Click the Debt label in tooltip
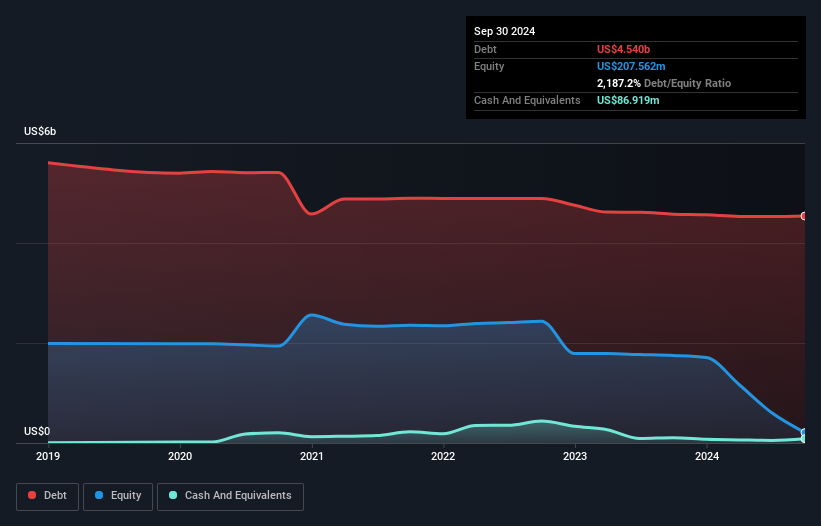 click(485, 49)
